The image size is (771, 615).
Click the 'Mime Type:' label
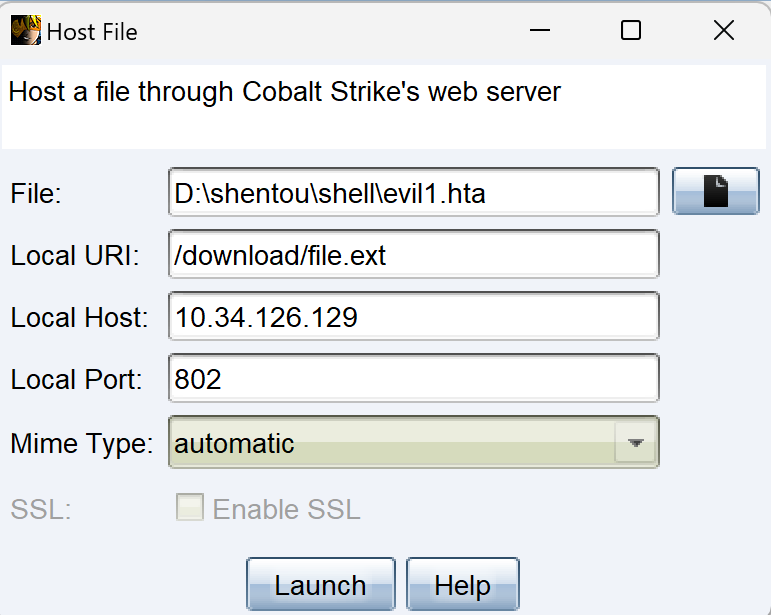tap(82, 443)
